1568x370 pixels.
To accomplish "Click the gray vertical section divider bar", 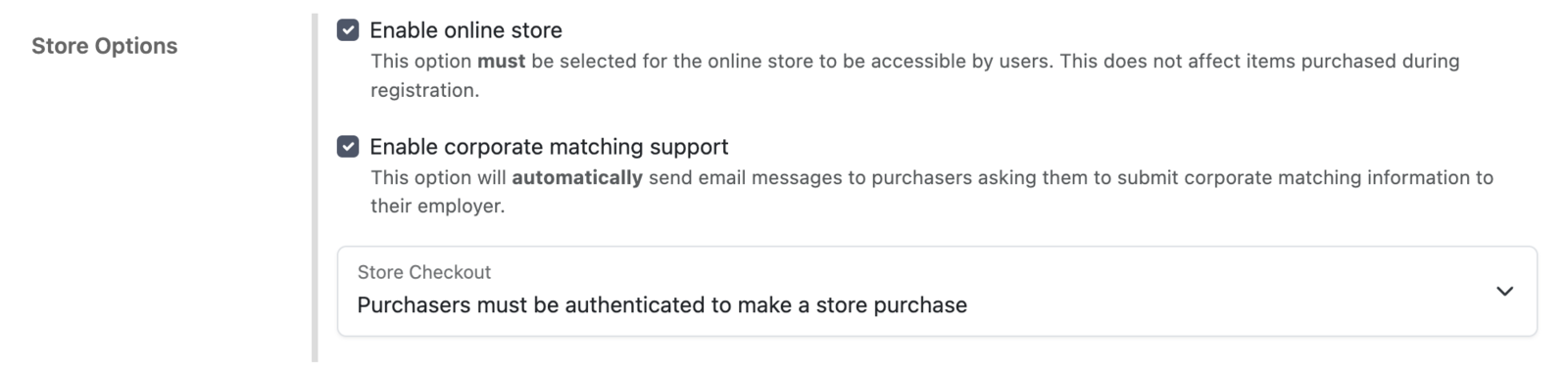I will [x=315, y=188].
